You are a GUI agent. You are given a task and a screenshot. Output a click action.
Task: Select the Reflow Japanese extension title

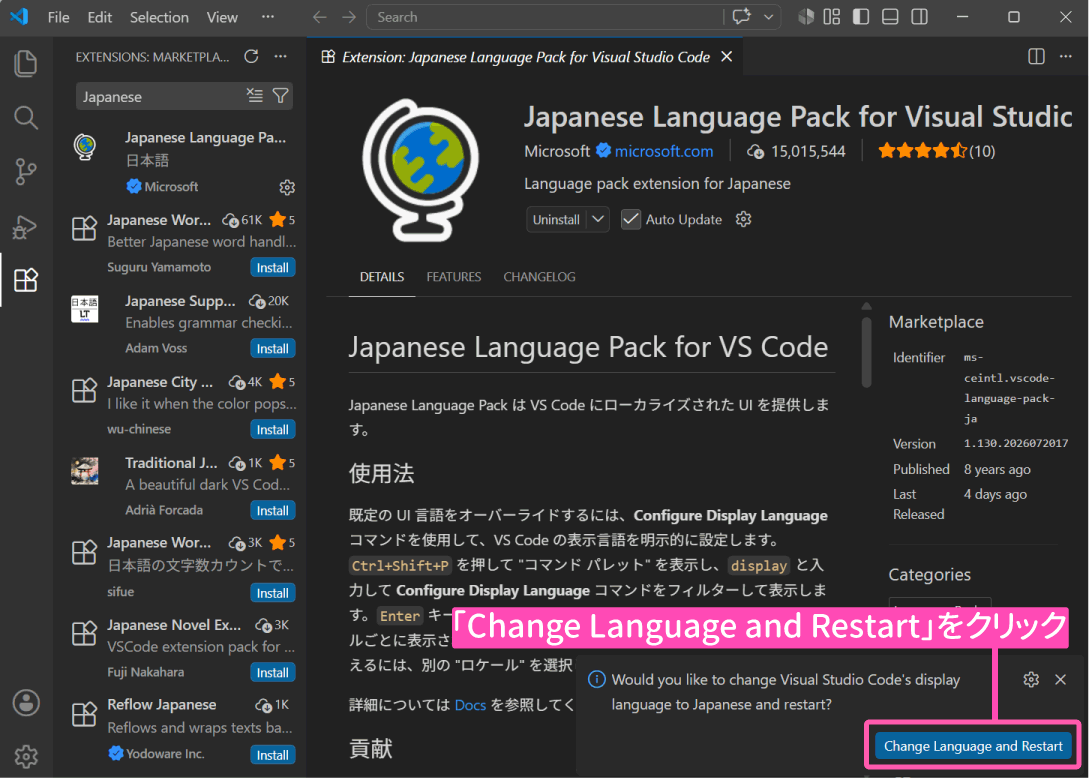[162, 704]
